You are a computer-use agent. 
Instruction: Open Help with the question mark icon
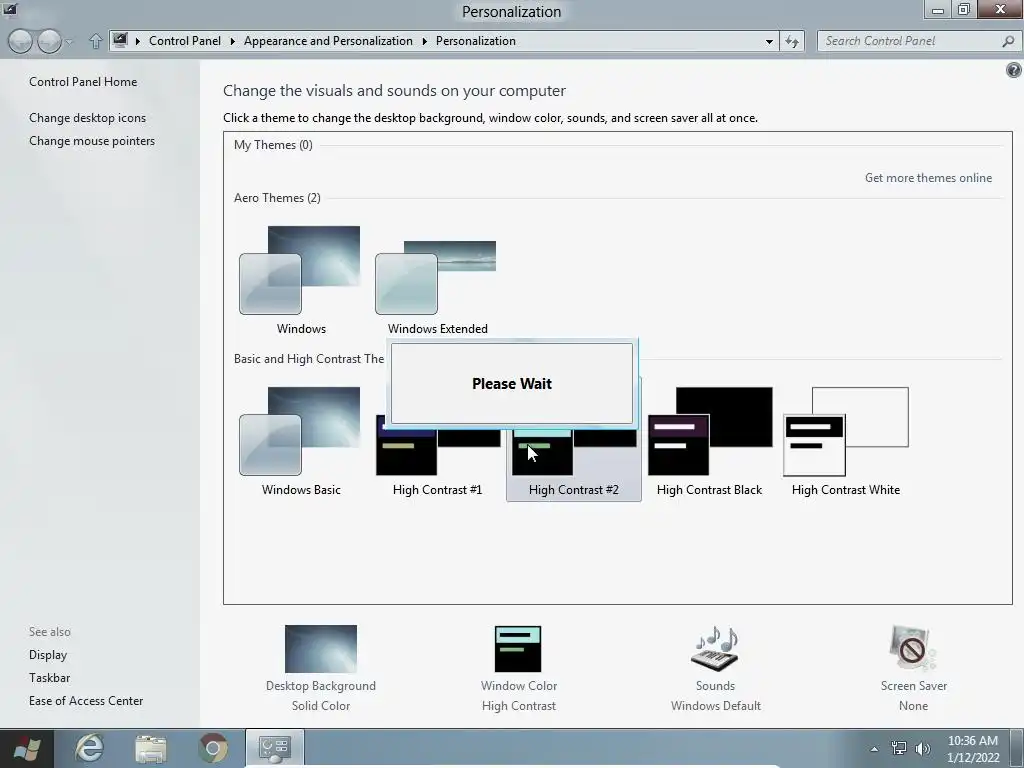coord(1014,70)
